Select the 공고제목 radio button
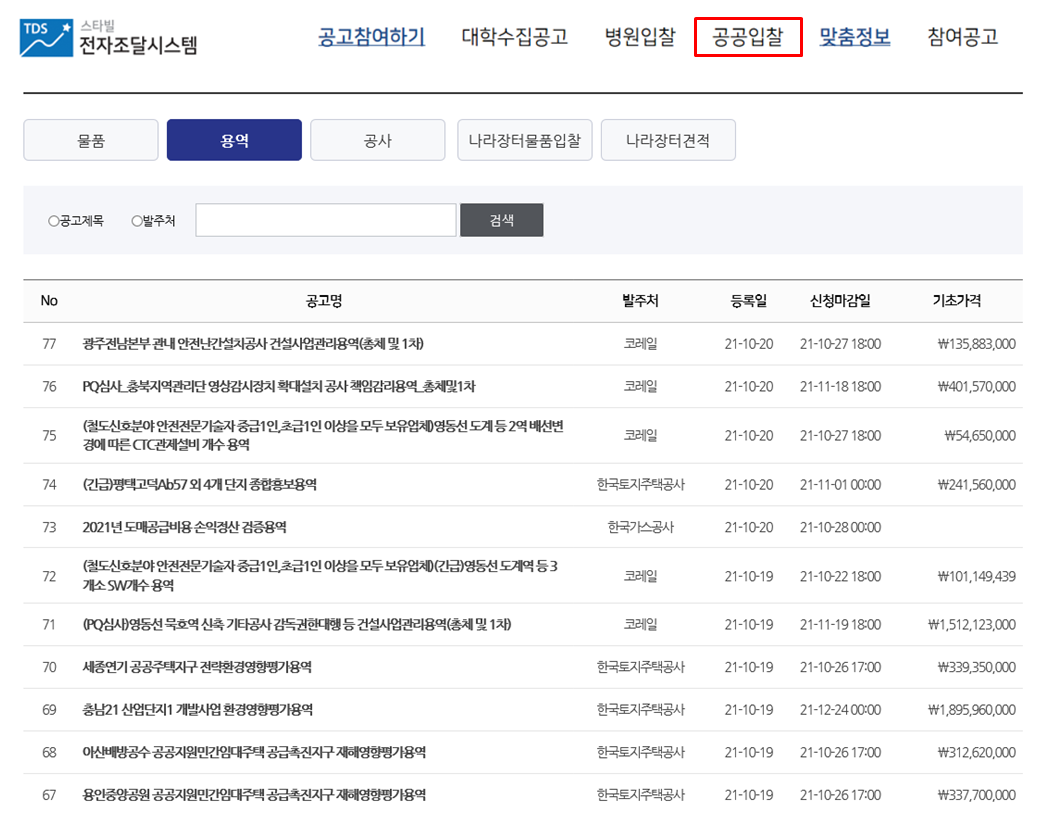The width and height of the screenshot is (1048, 831). click(x=53, y=221)
